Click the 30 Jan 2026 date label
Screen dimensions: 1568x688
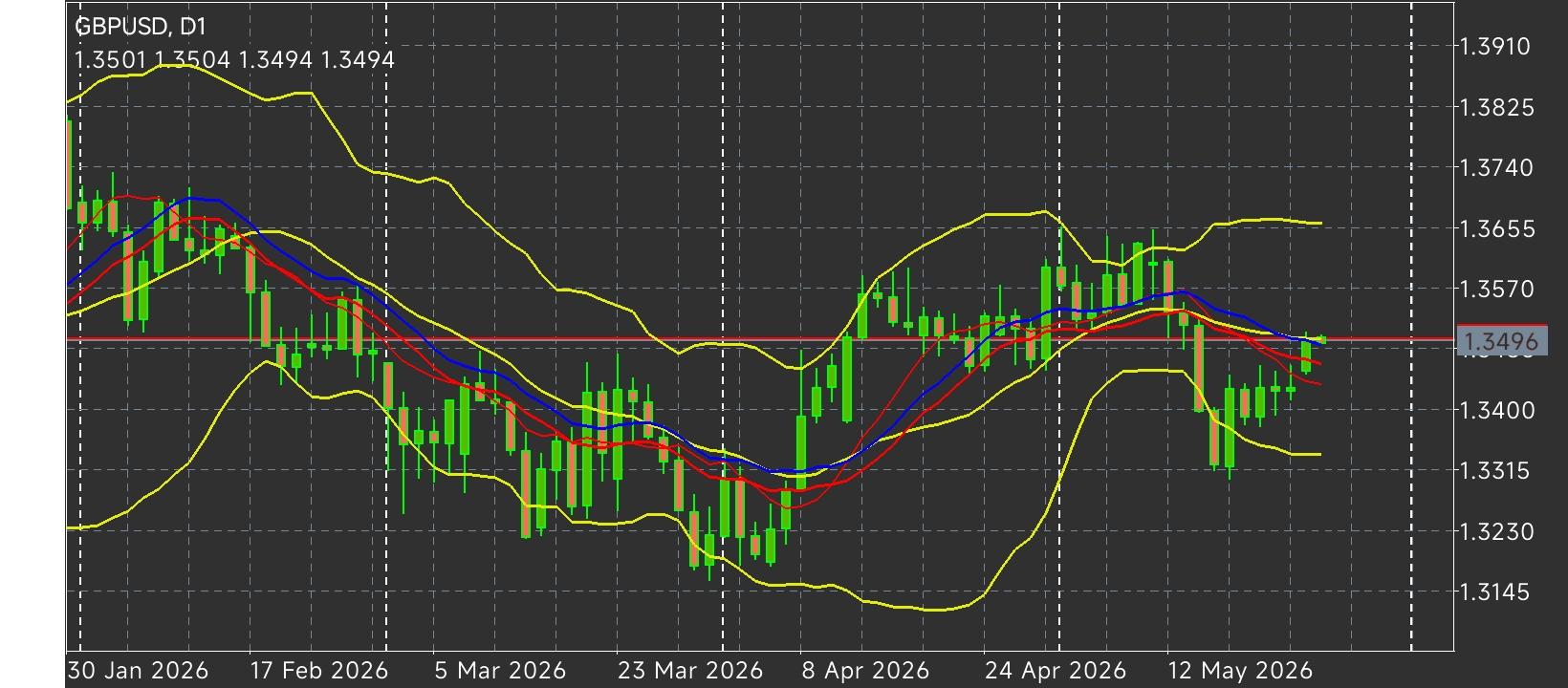click(x=139, y=671)
